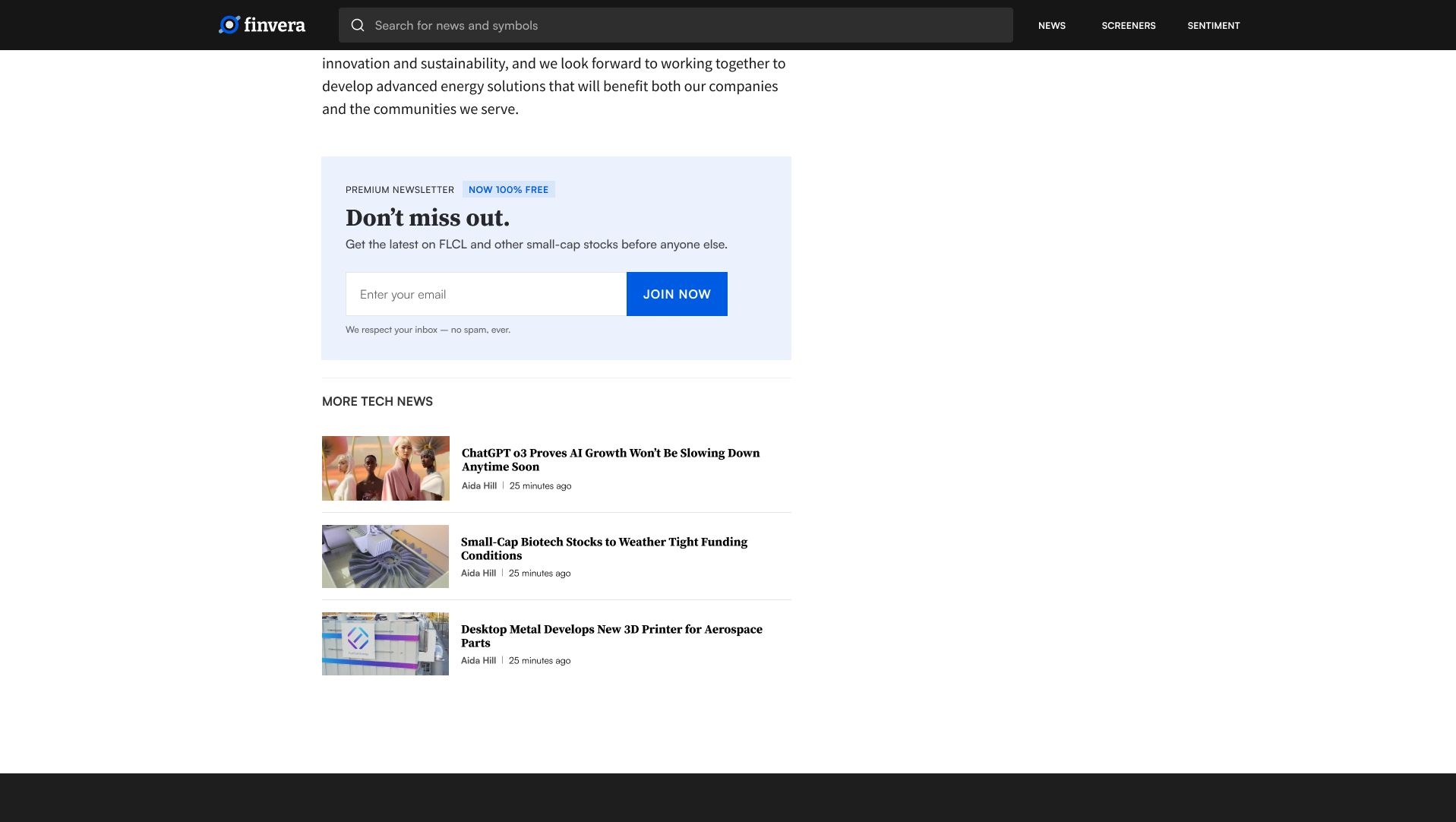
Task: Open the Screeners menu item
Action: coord(1128,25)
